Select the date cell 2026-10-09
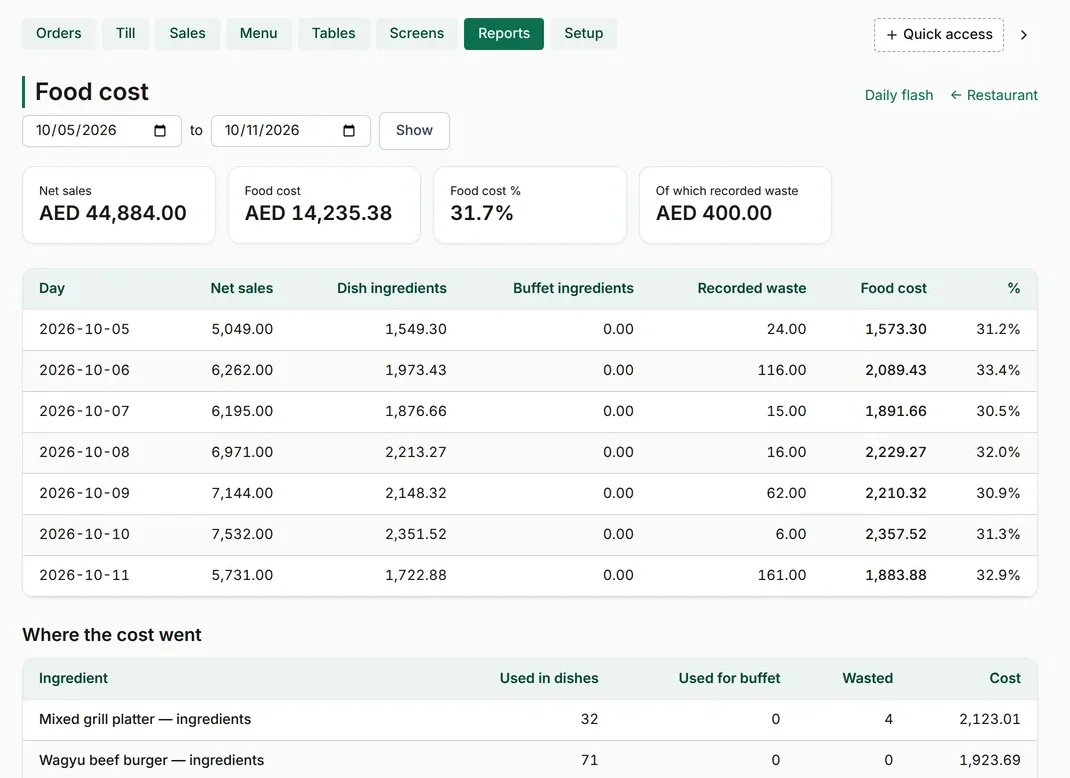 point(84,493)
